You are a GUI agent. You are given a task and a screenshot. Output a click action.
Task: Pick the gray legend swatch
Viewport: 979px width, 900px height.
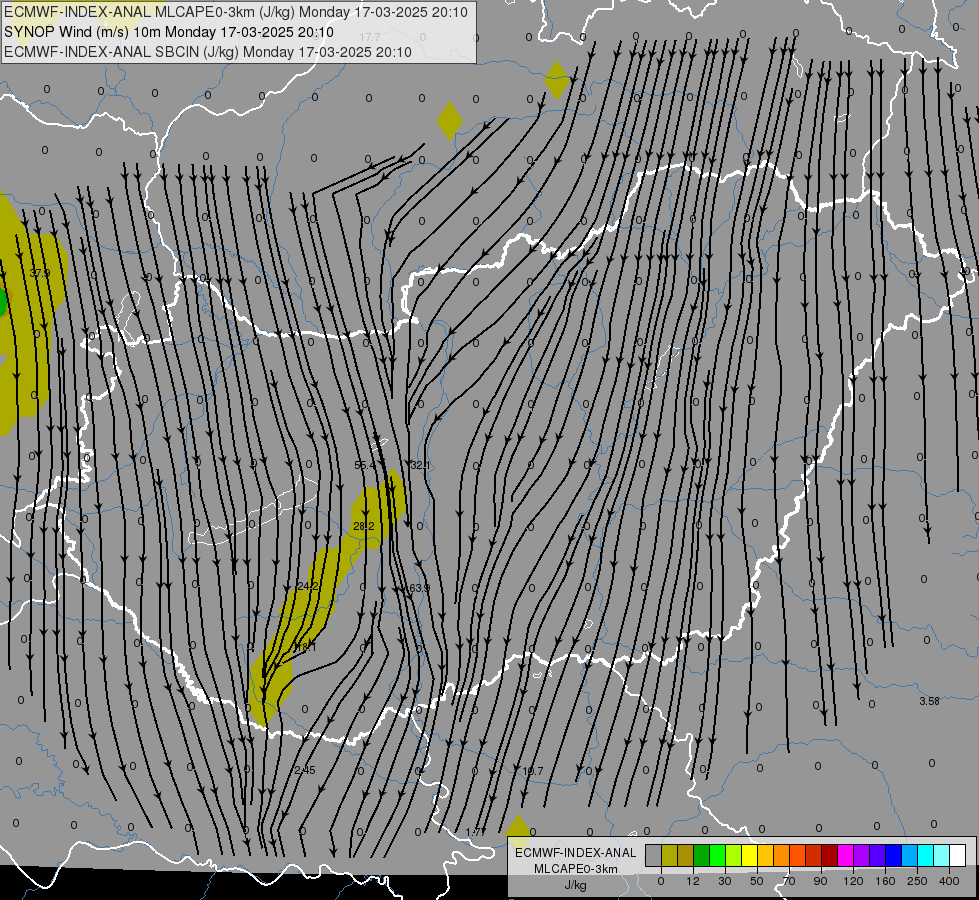pos(654,855)
